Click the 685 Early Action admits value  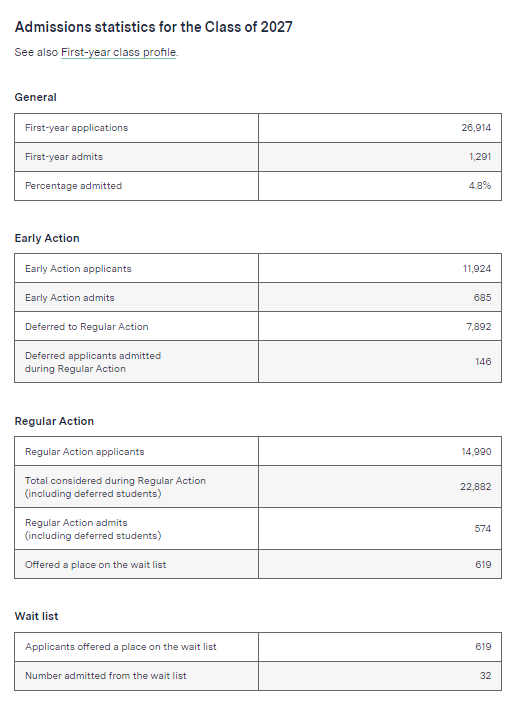pos(482,297)
